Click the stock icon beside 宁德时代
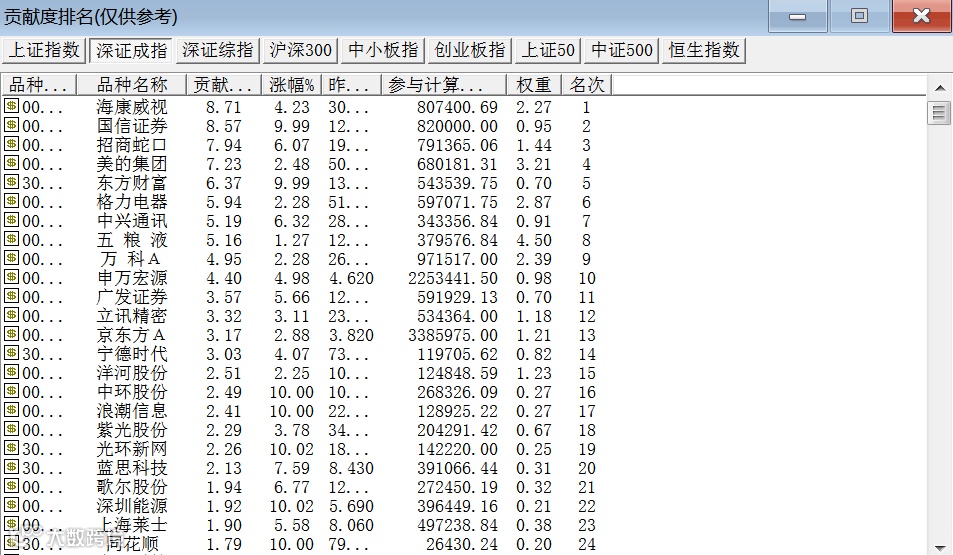 click(x=12, y=353)
